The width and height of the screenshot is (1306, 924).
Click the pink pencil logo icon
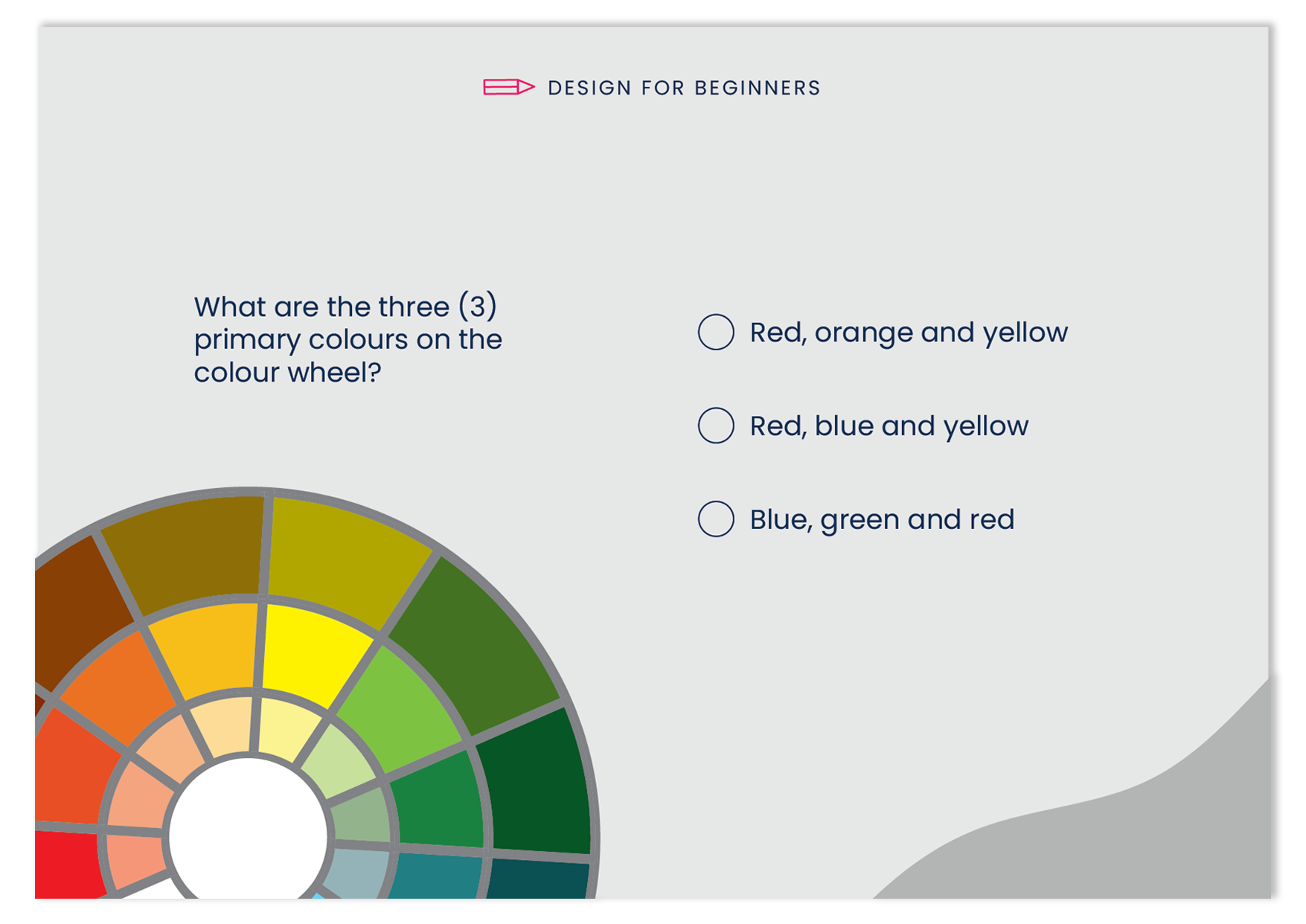tap(509, 87)
